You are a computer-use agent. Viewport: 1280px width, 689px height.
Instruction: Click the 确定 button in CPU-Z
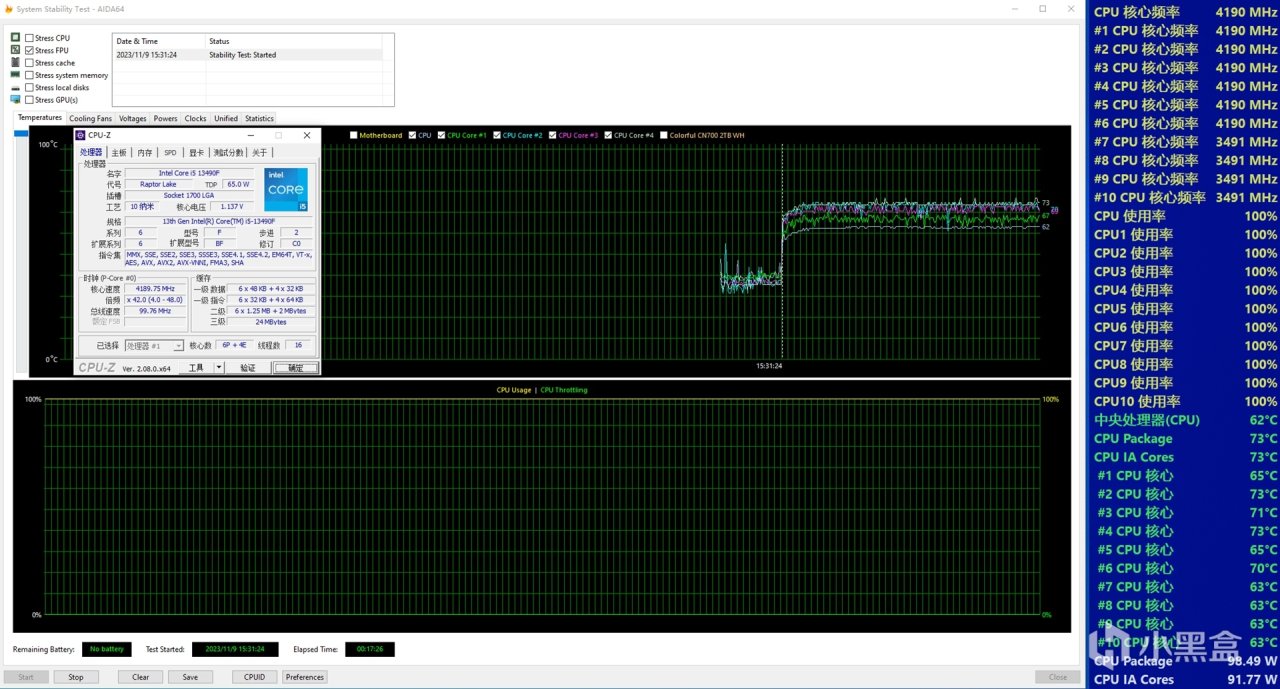296,367
